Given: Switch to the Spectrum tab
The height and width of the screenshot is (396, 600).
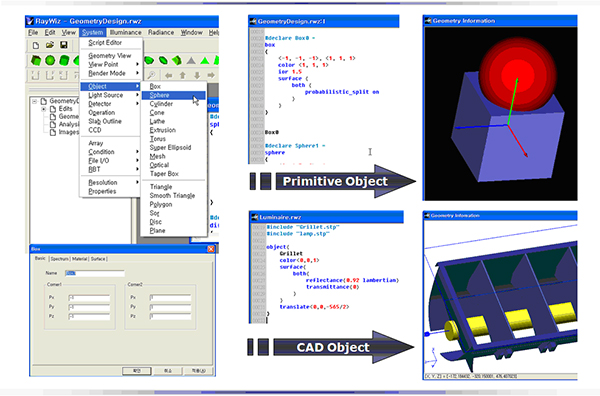Looking at the screenshot, I should click(59, 259).
